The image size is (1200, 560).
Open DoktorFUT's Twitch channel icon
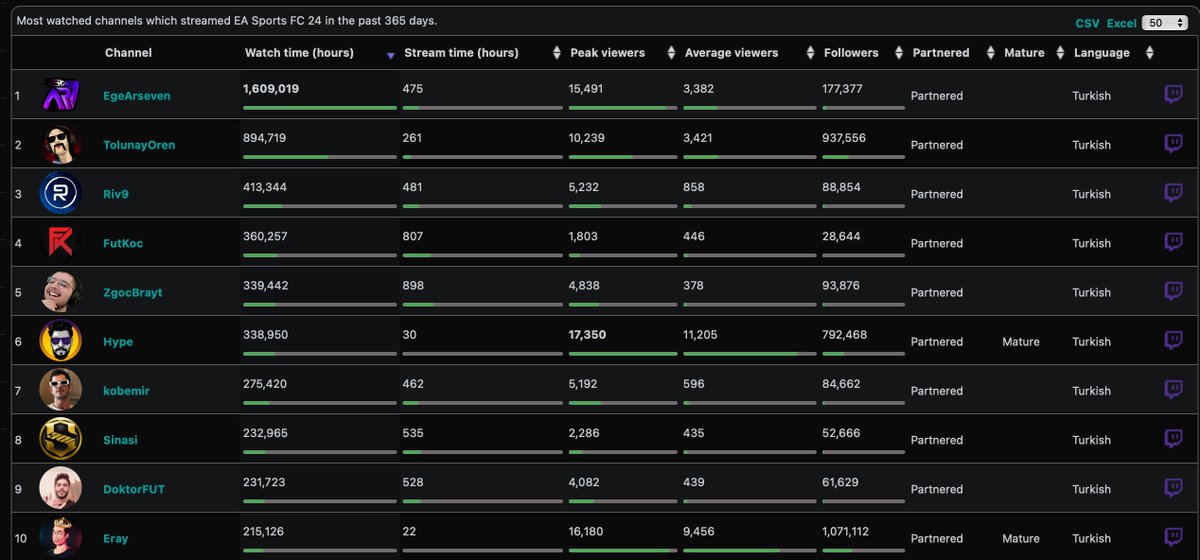pyautogui.click(x=1174, y=488)
